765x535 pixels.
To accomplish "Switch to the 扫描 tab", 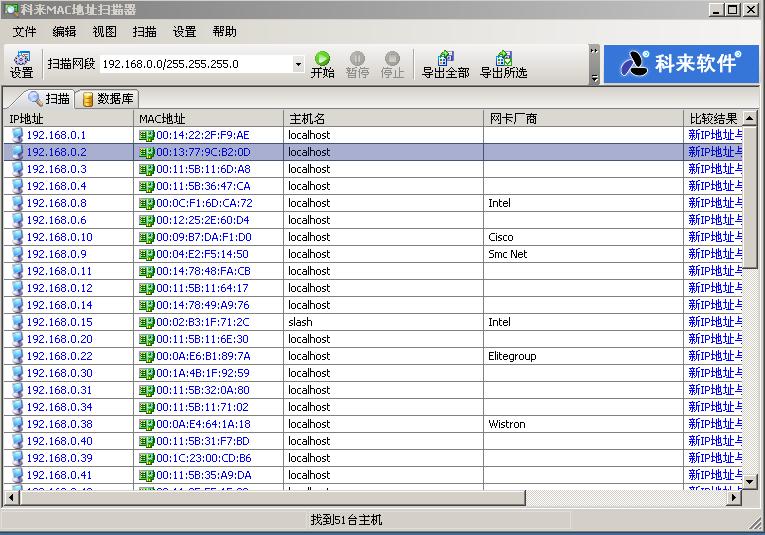I will pos(48,99).
